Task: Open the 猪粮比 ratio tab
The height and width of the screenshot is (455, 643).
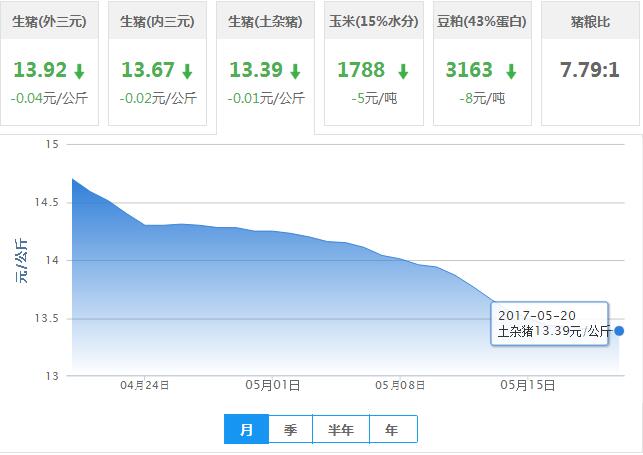Action: click(x=589, y=20)
